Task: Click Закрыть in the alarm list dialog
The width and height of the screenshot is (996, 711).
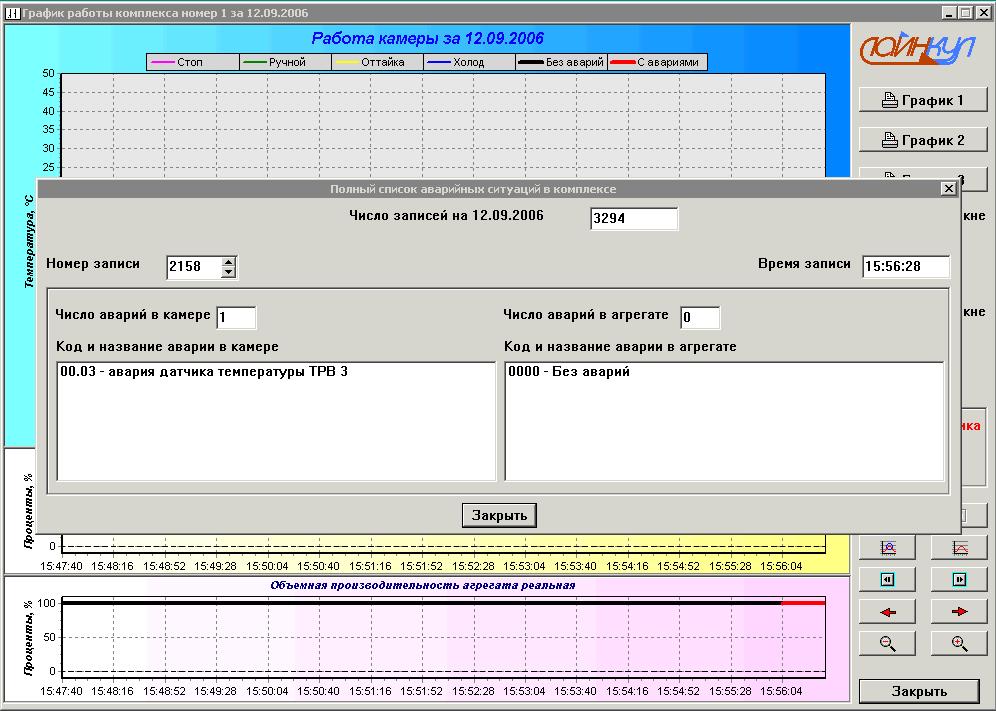Action: coord(499,515)
